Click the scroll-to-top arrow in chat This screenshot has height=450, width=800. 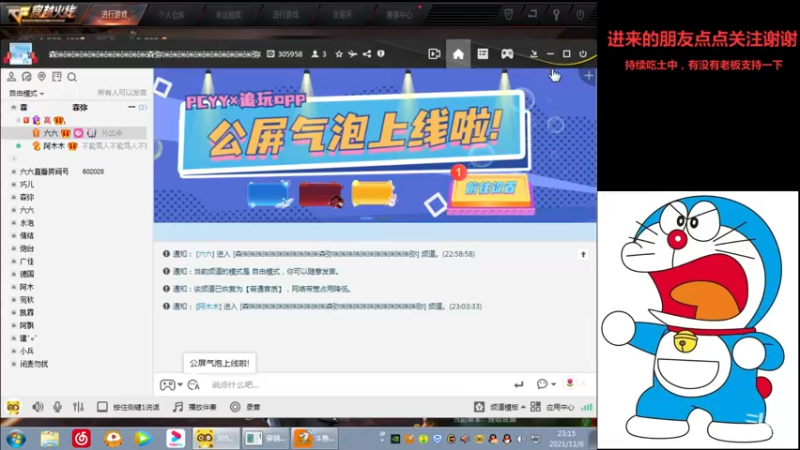point(583,254)
